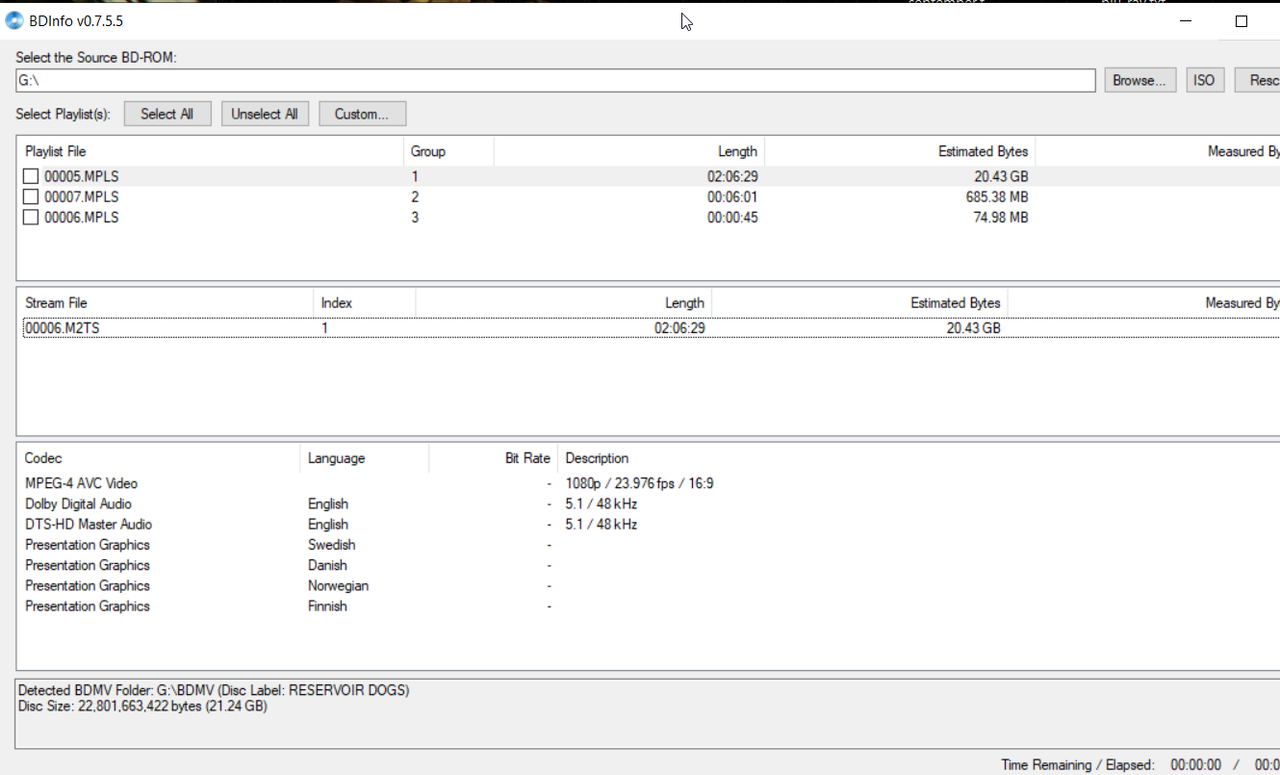
Task: Click the Select All button
Action: (167, 114)
